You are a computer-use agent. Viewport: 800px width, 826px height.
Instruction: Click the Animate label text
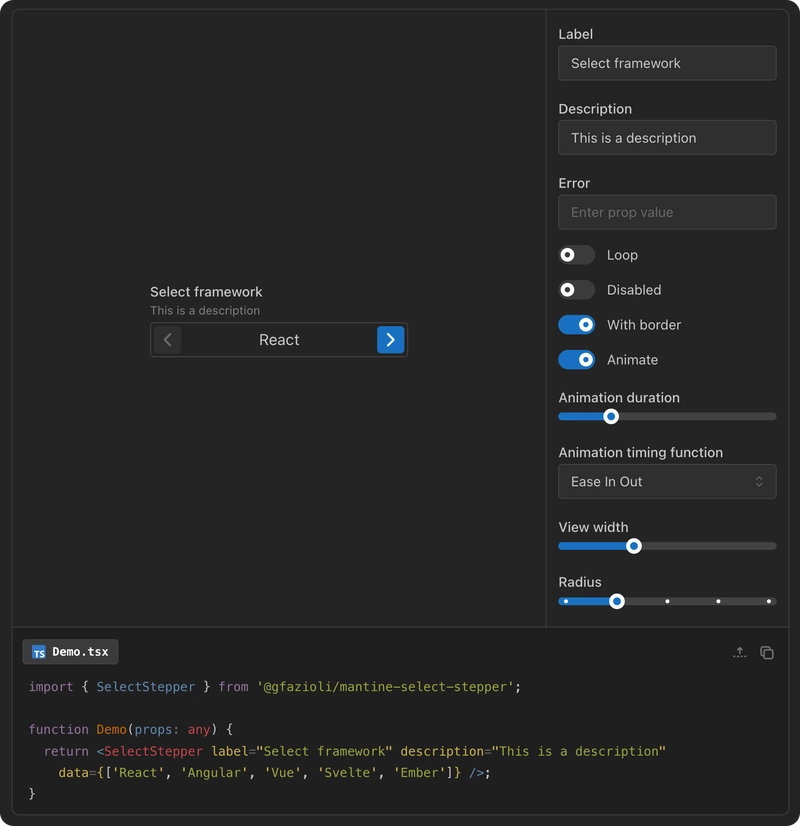632,360
